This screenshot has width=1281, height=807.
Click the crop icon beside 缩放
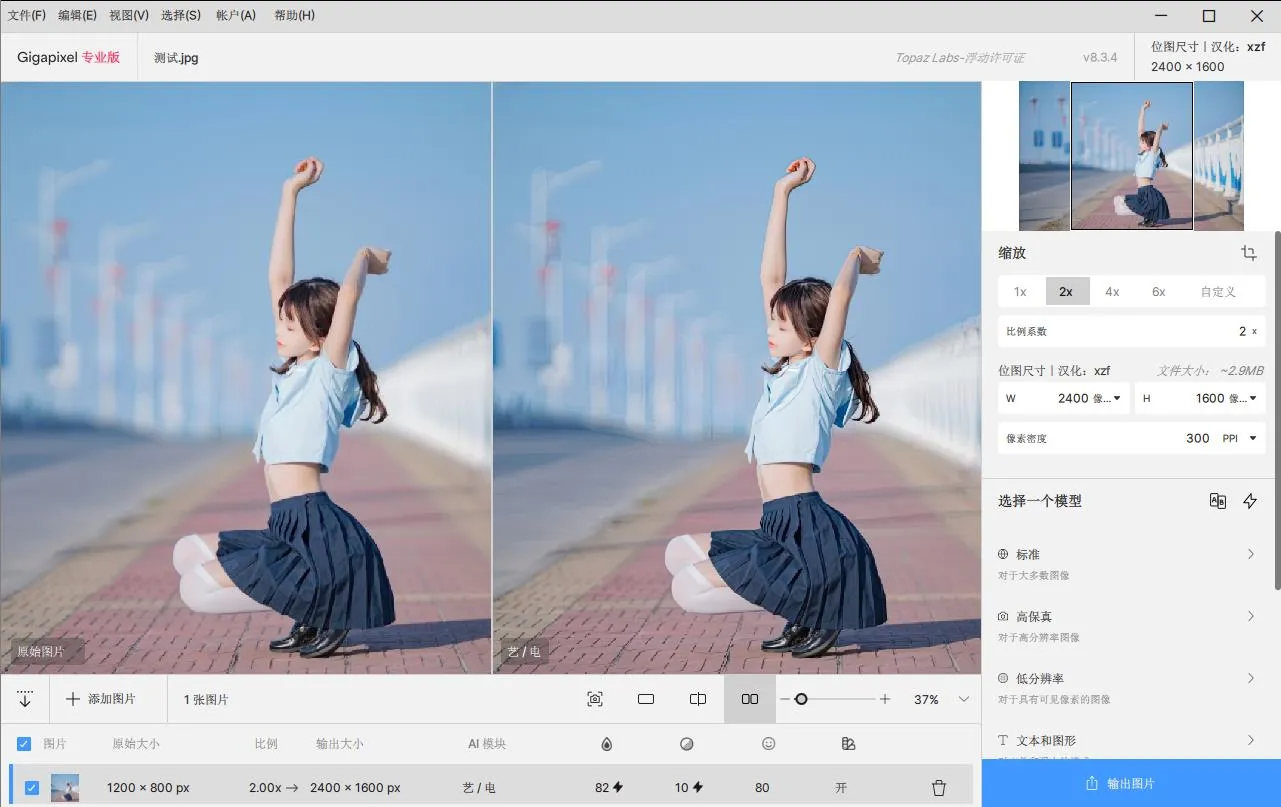point(1249,253)
